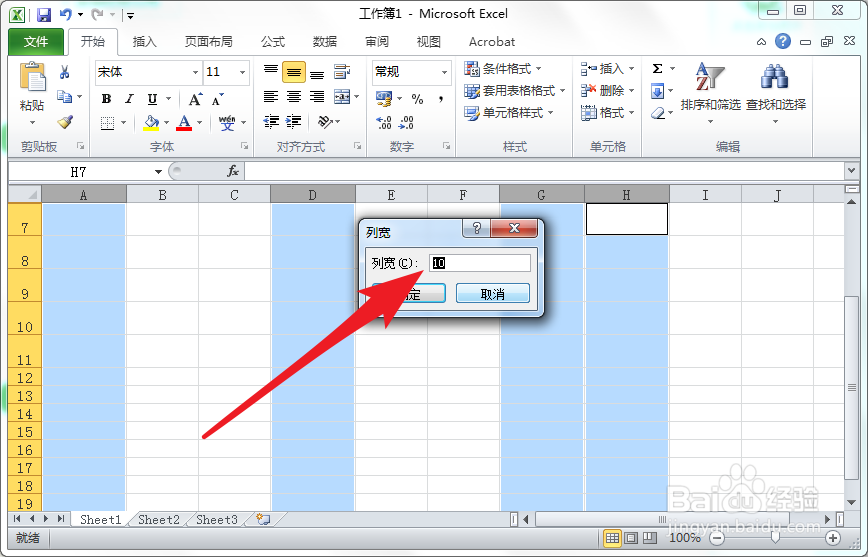Increase decimal places

tap(384, 122)
